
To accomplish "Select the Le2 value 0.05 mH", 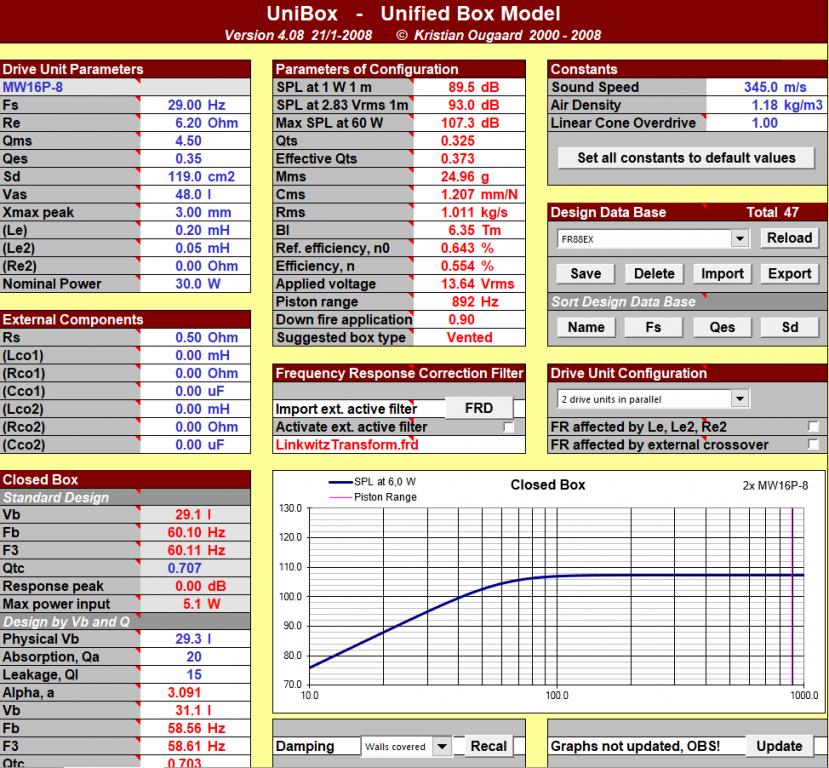I will (195, 248).
